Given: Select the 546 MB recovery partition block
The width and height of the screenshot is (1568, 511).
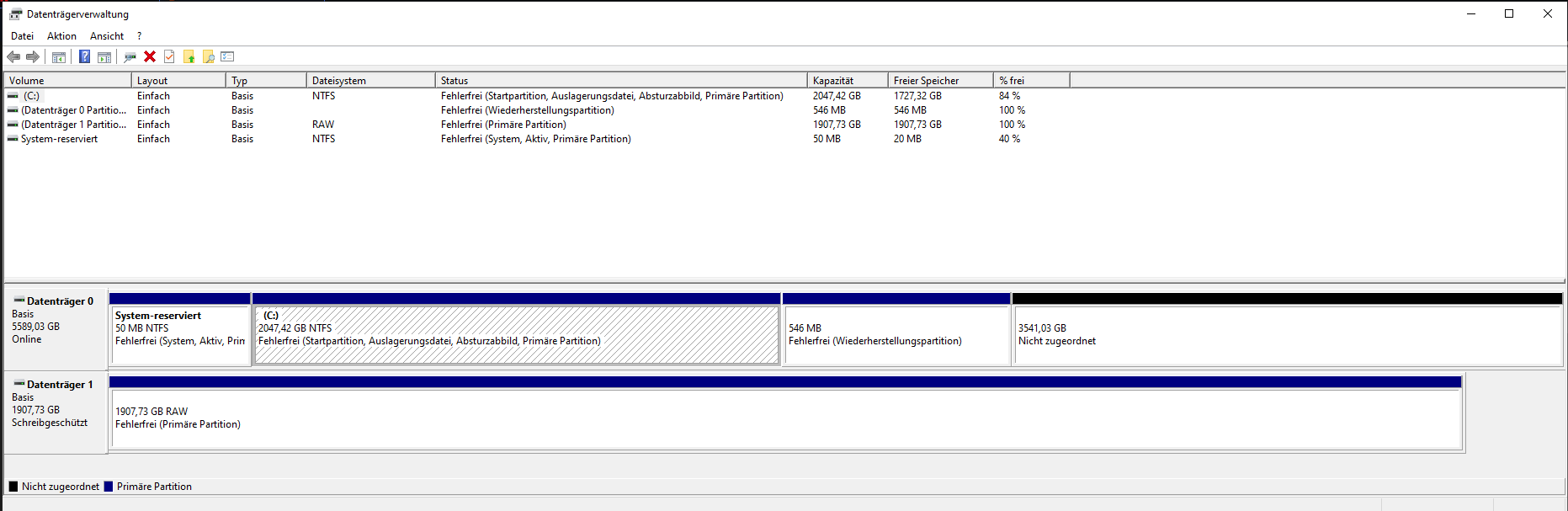Looking at the screenshot, I should [896, 329].
